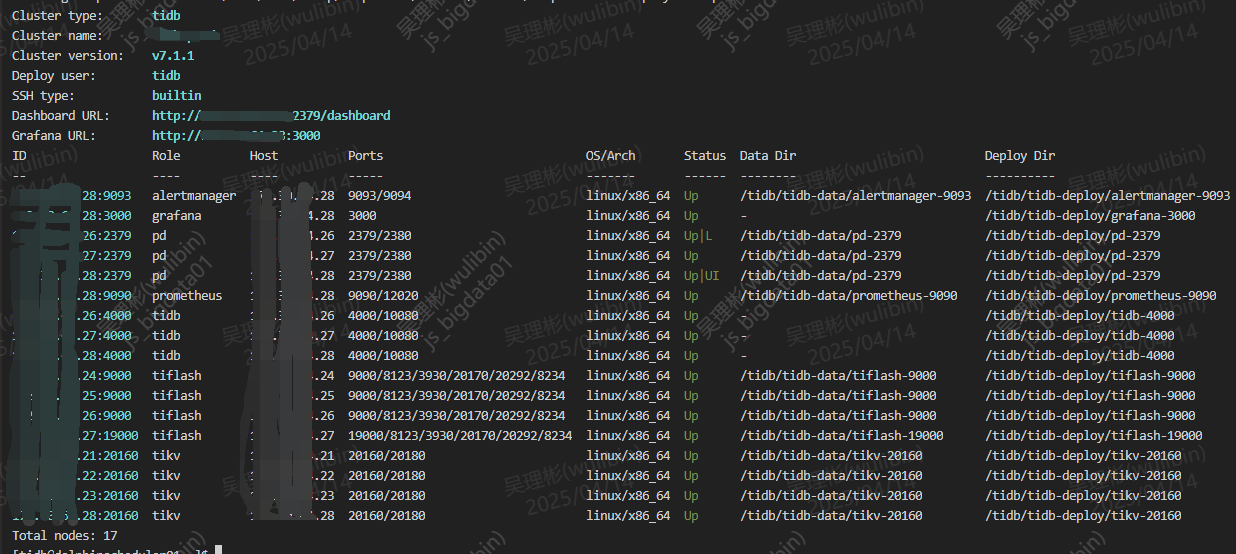1236x554 pixels.
Task: Click the Status column header
Action: tap(705, 156)
